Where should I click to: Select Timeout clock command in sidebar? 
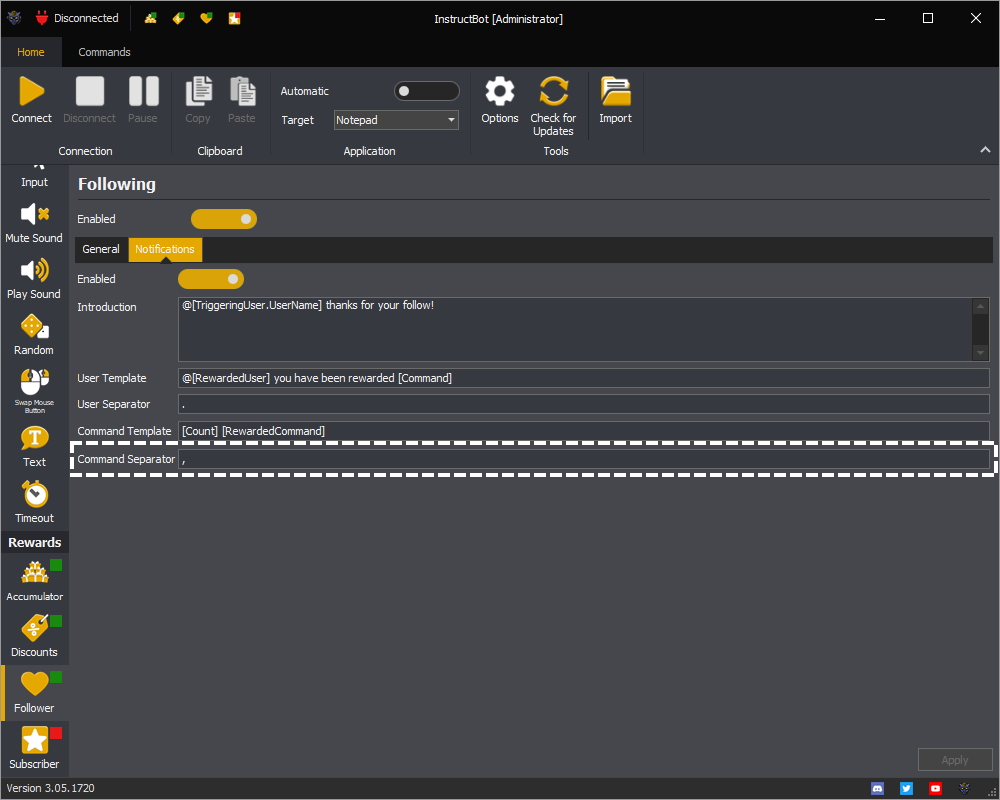(x=34, y=503)
